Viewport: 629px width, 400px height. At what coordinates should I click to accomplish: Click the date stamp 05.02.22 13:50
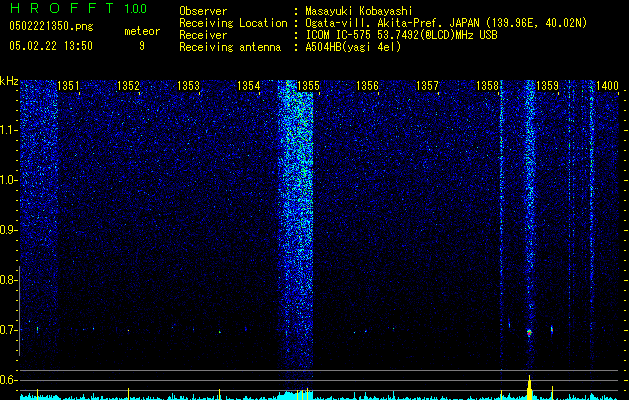(x=51, y=46)
